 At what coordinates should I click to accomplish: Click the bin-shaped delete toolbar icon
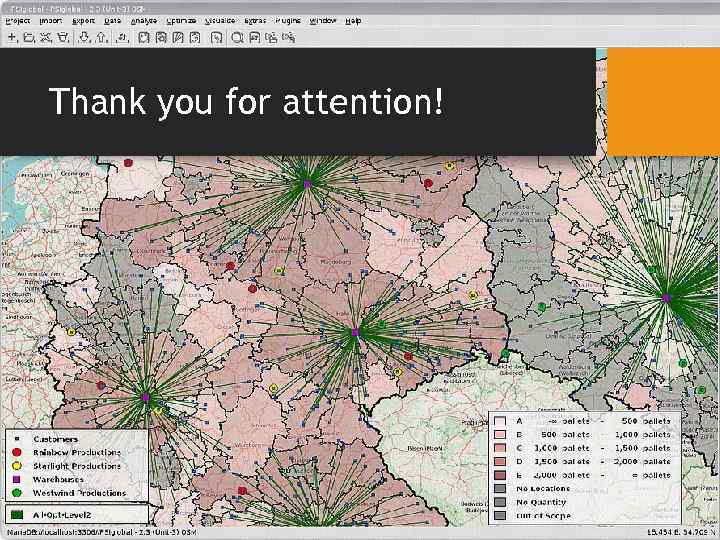(63, 38)
